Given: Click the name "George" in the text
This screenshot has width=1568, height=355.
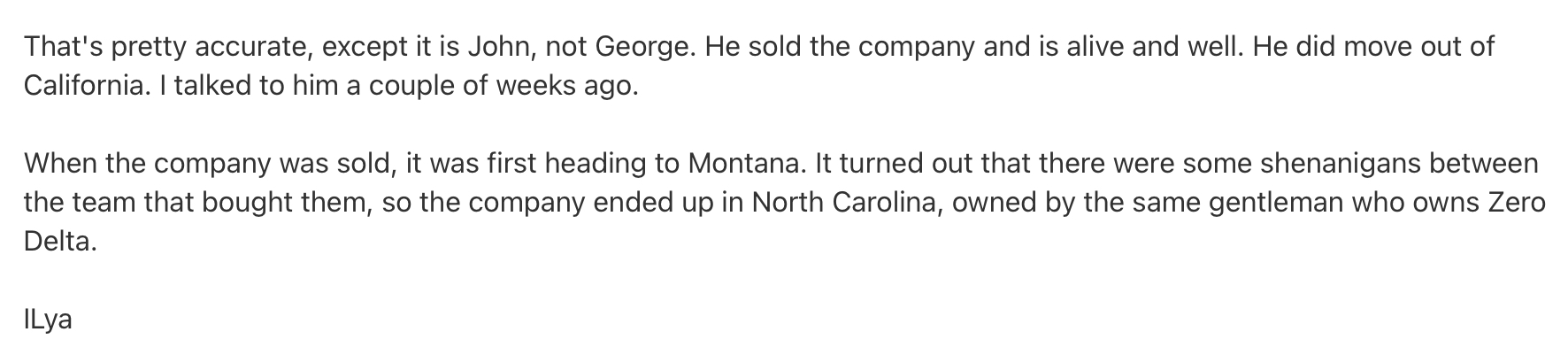Looking at the screenshot, I should [x=643, y=47].
